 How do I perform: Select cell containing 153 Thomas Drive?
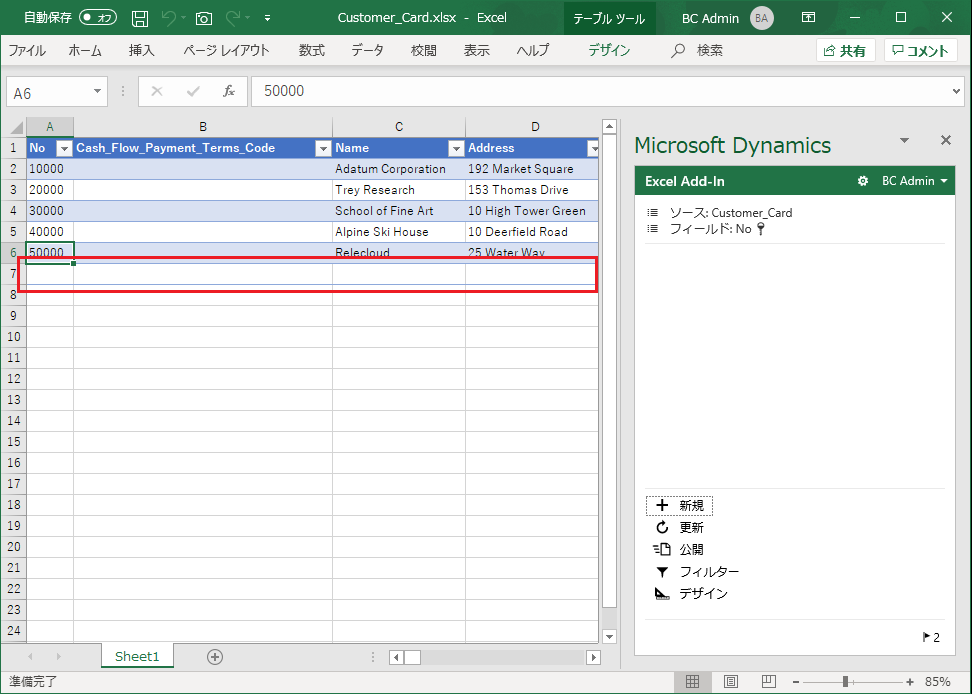click(x=531, y=190)
